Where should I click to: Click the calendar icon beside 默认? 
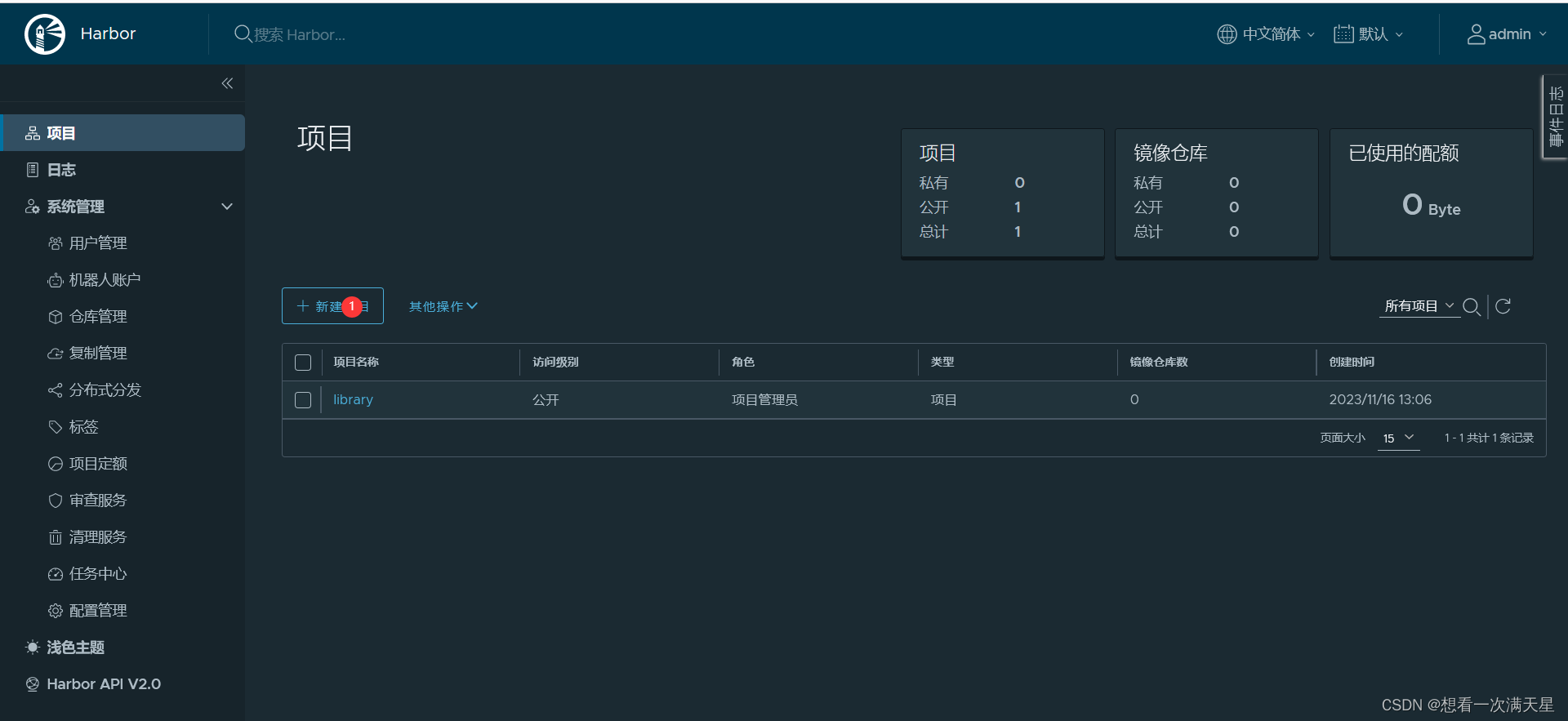[1343, 34]
